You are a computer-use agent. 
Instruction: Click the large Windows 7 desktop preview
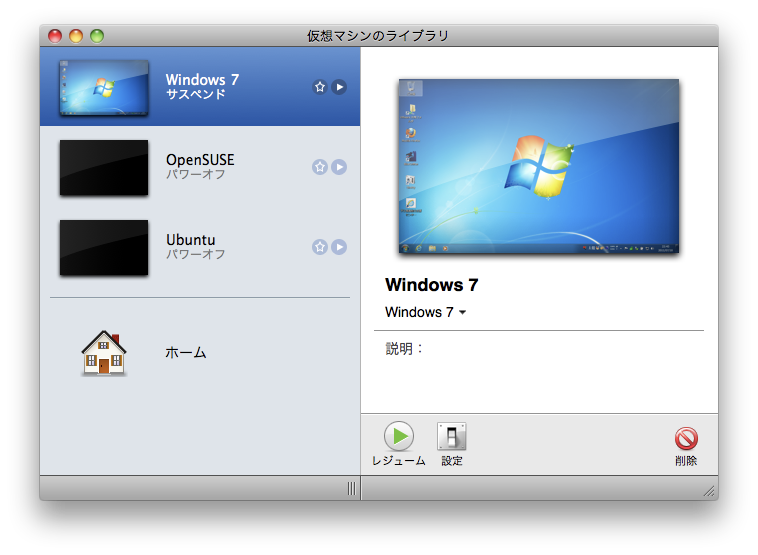point(539,166)
